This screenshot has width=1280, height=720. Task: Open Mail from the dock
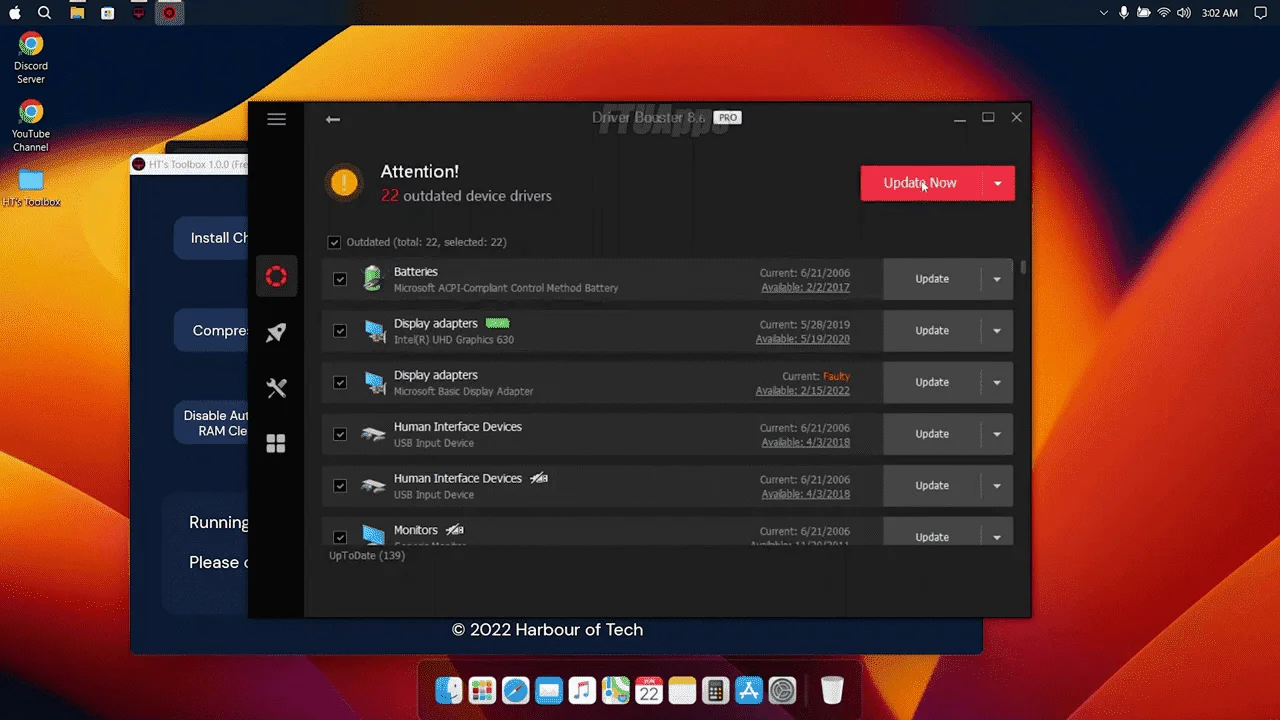(549, 690)
